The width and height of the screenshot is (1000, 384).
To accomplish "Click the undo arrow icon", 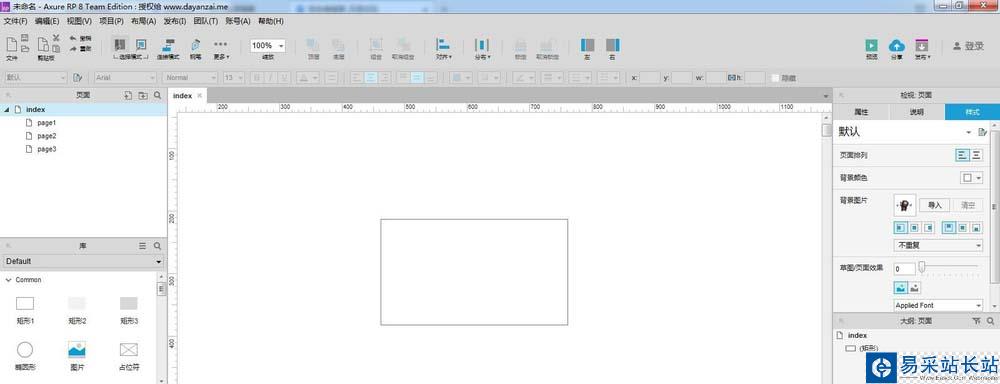I will pyautogui.click(x=73, y=38).
